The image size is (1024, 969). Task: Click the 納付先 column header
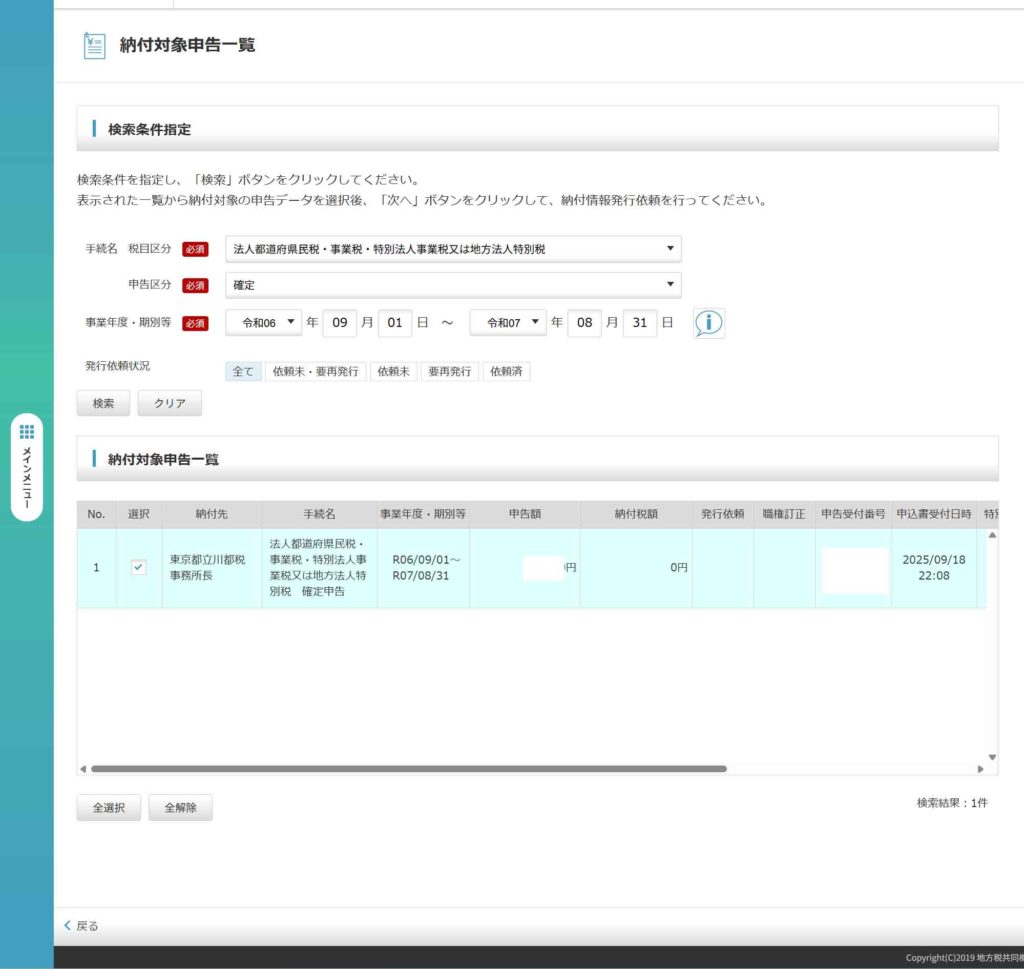[211, 514]
